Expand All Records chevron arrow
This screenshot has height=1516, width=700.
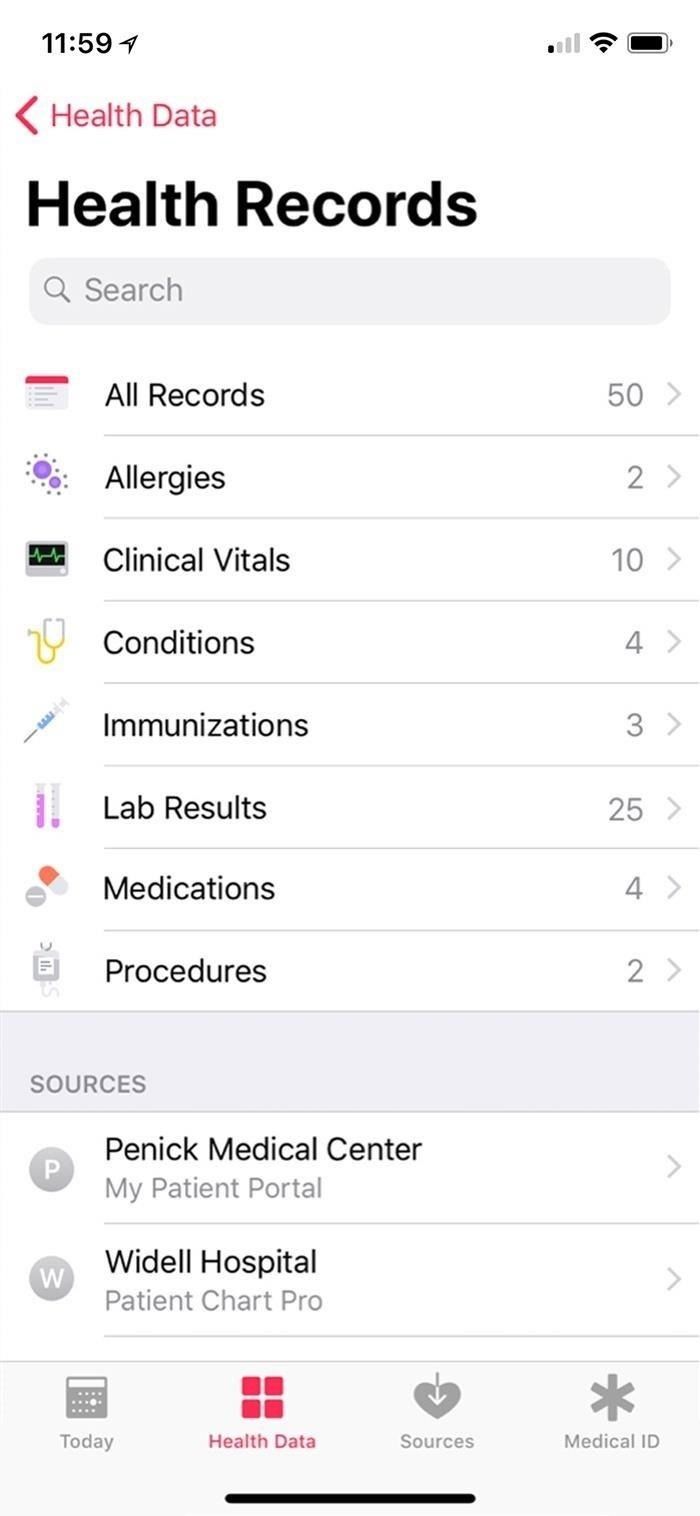[x=674, y=394]
